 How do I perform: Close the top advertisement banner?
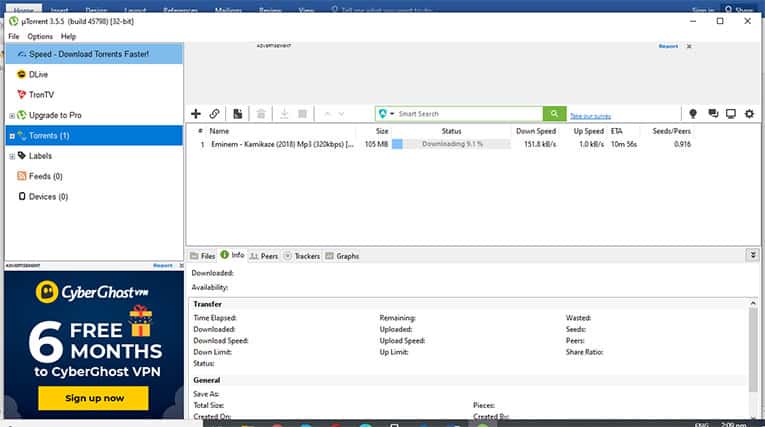pos(689,46)
